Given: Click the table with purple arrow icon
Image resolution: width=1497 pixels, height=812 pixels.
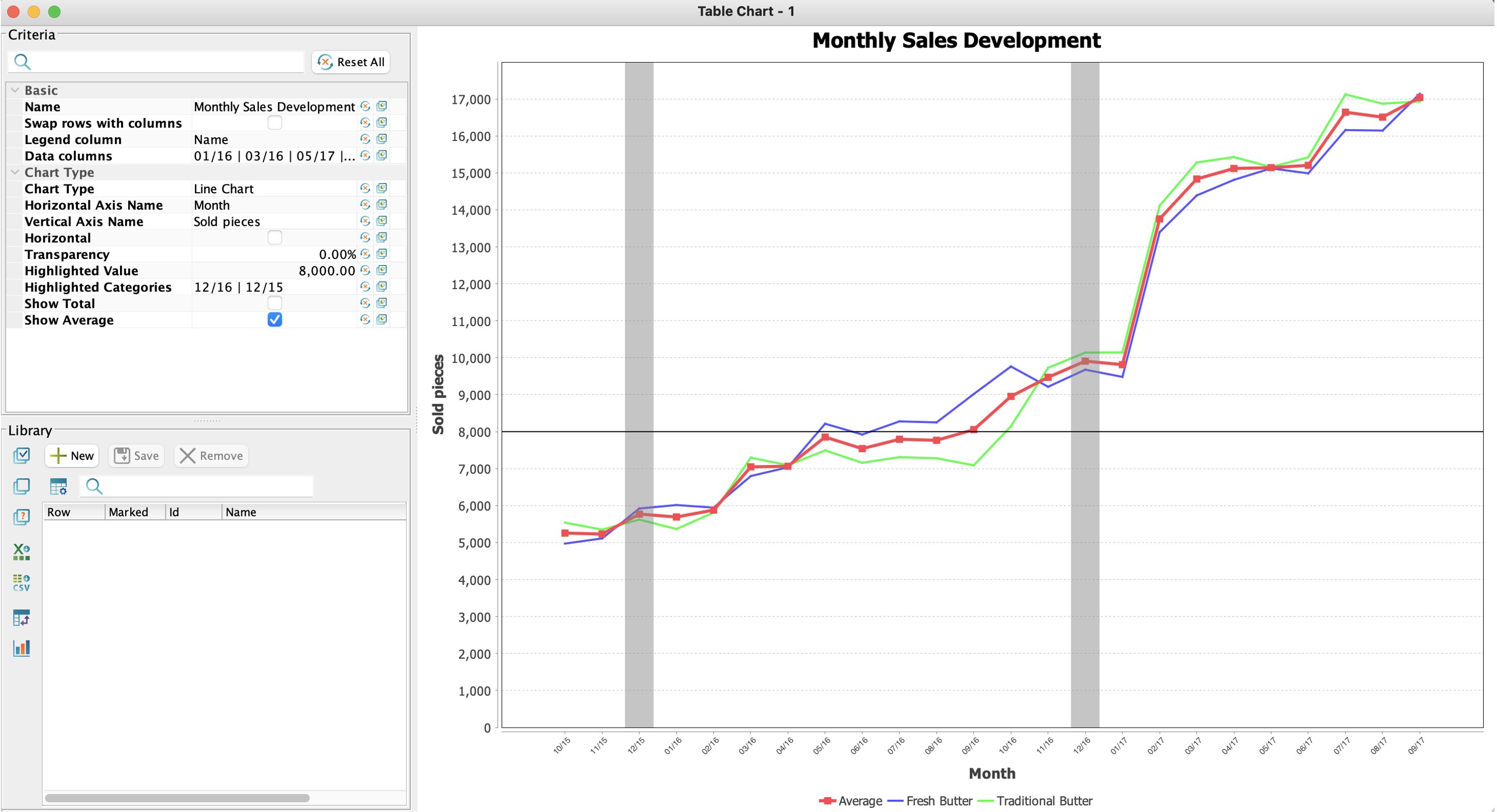Looking at the screenshot, I should (21, 617).
